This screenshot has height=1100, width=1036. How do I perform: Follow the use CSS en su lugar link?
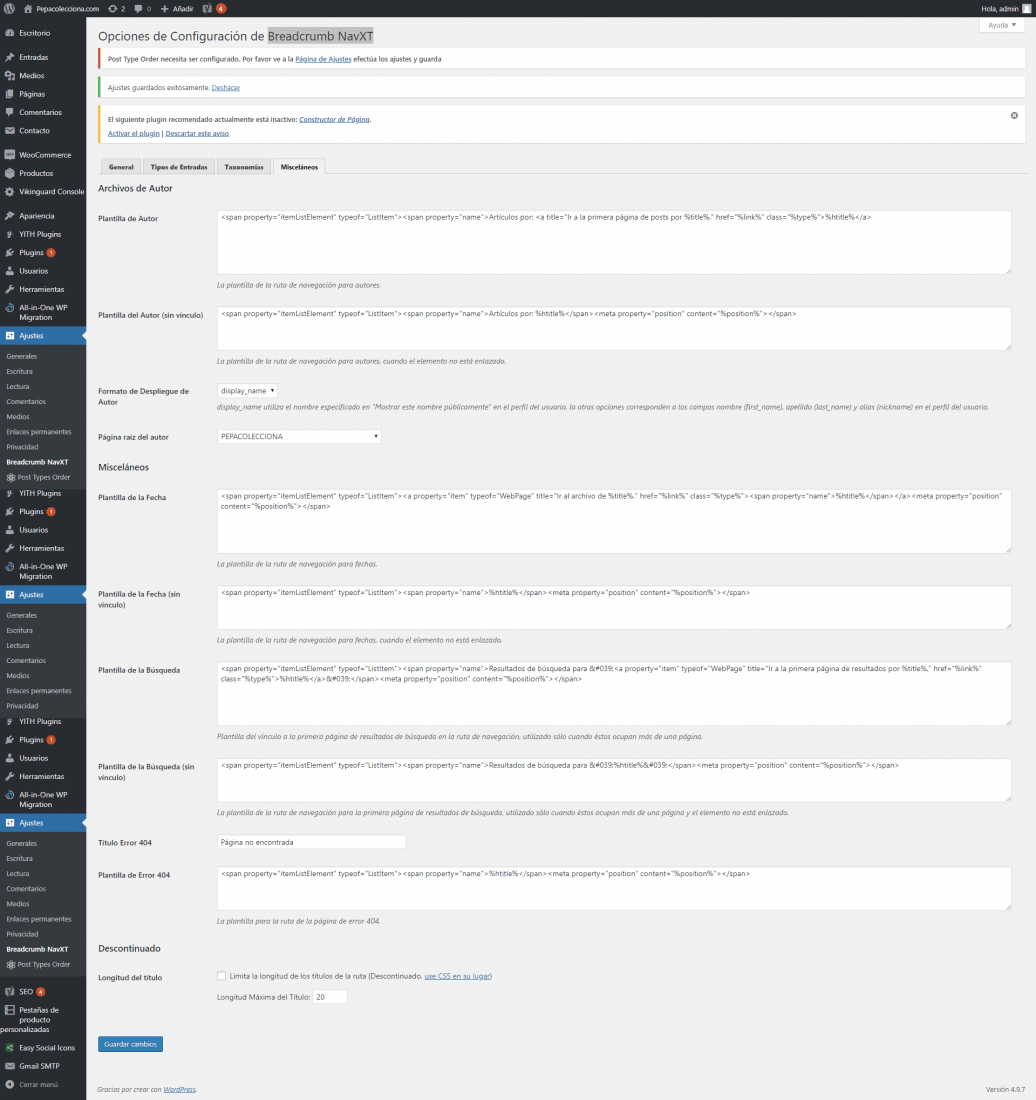click(457, 976)
